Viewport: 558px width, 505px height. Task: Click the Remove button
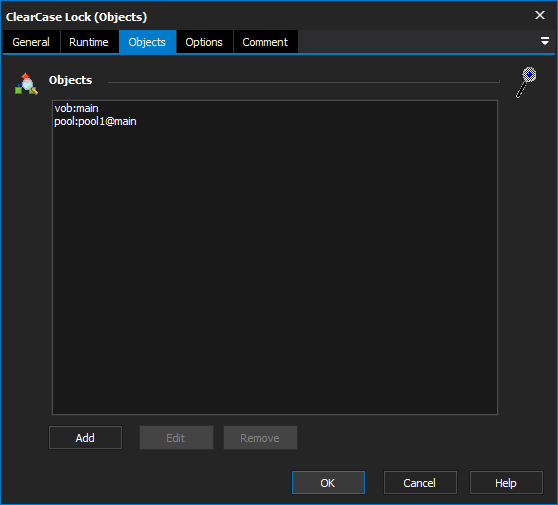coord(260,438)
